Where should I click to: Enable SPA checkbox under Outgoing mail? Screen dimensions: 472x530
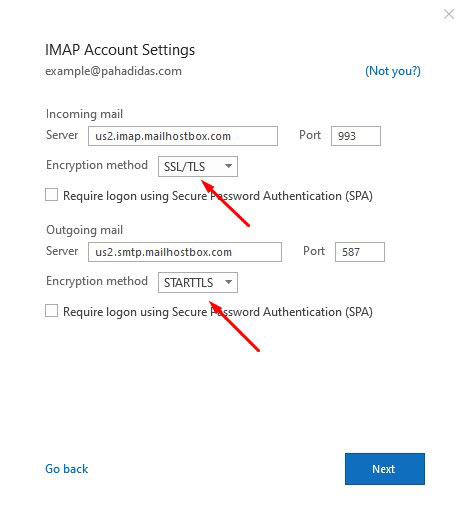(x=51, y=311)
